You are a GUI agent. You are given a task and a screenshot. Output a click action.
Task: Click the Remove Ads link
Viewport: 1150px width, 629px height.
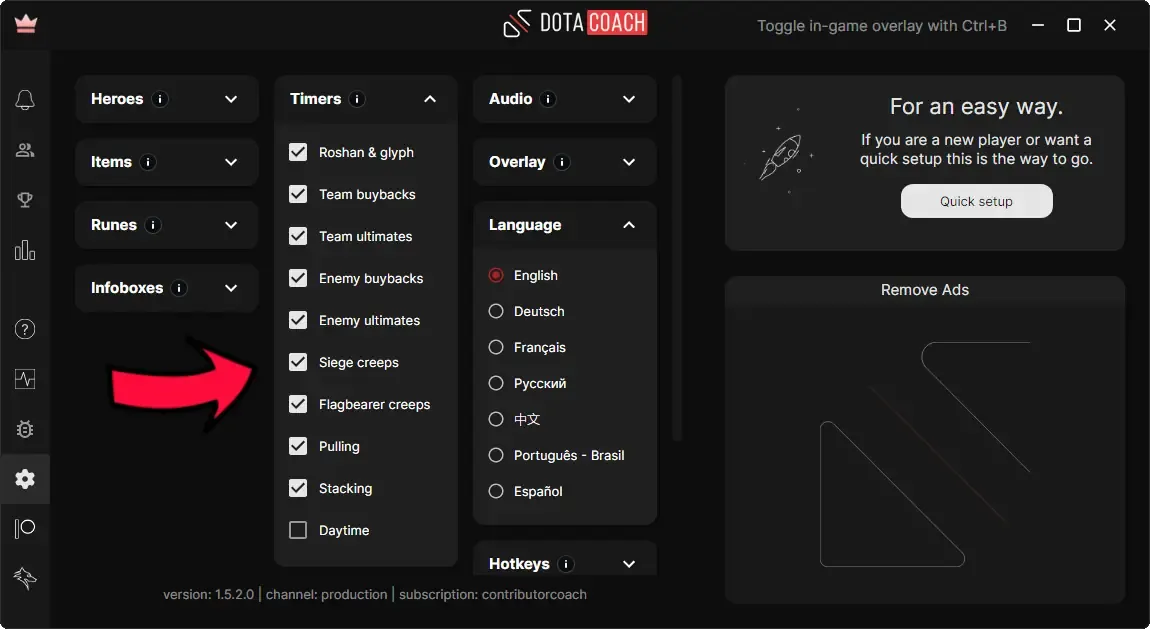click(924, 290)
